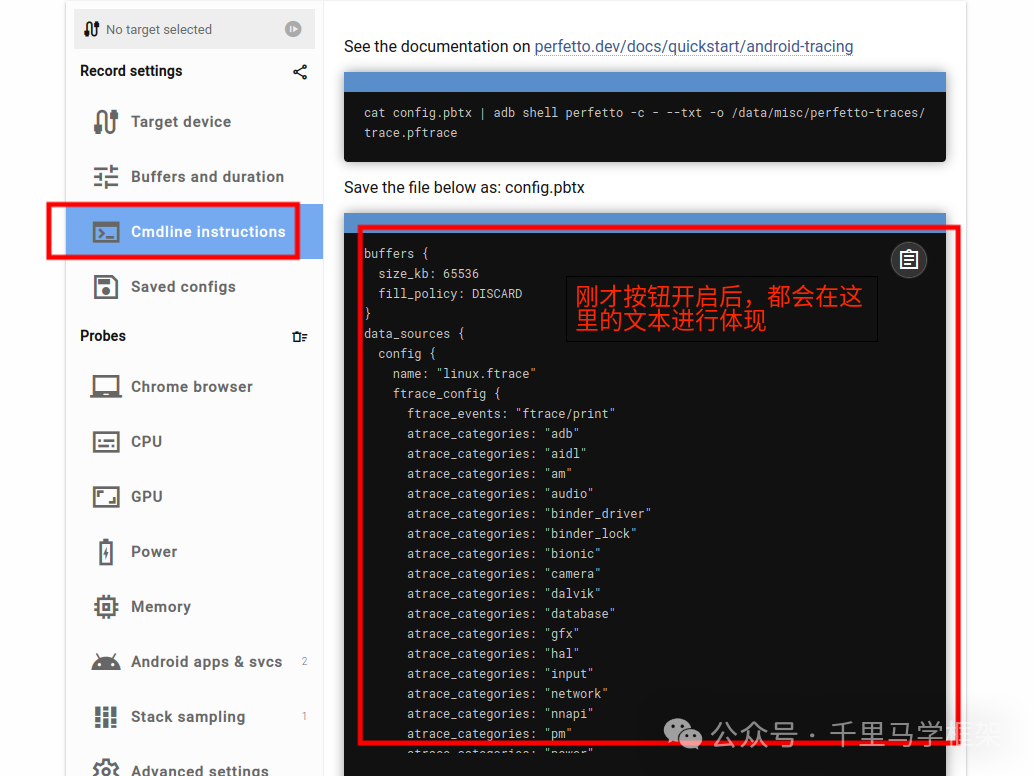
Task: Open Buffers and duration settings
Action: pyautogui.click(x=195, y=177)
